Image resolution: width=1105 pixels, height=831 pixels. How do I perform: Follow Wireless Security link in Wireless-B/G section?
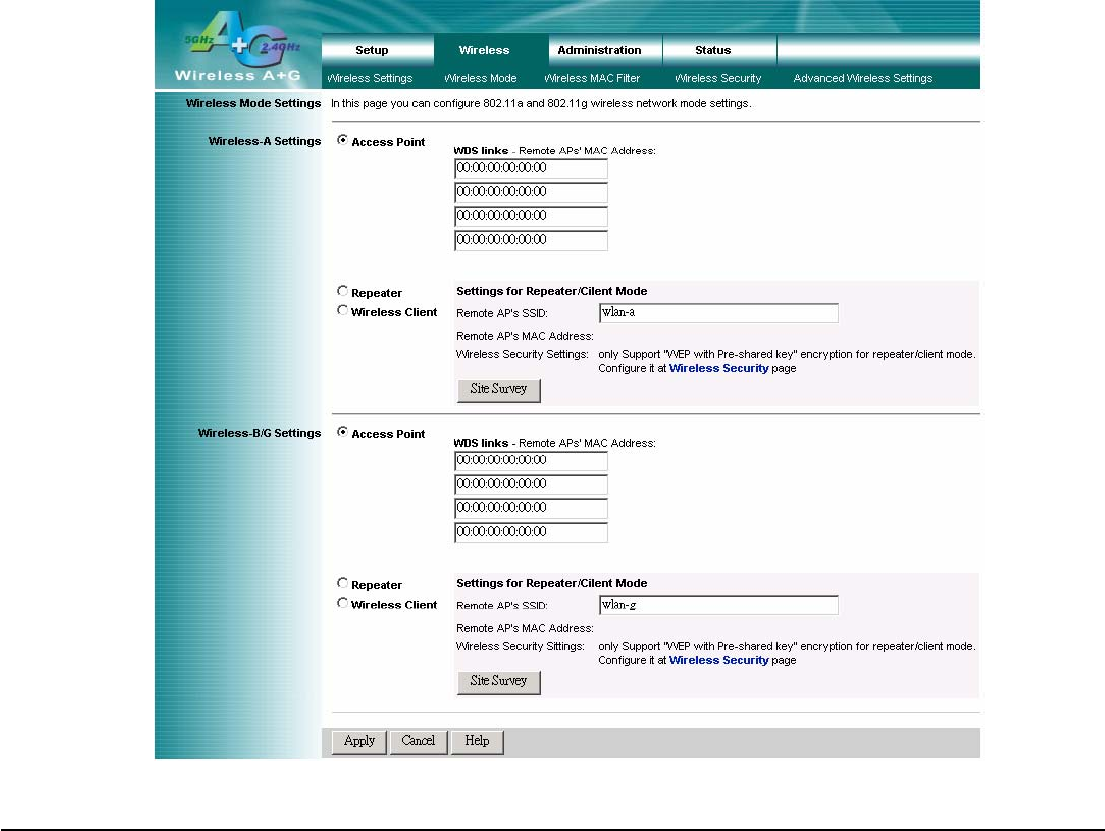pyautogui.click(x=718, y=660)
